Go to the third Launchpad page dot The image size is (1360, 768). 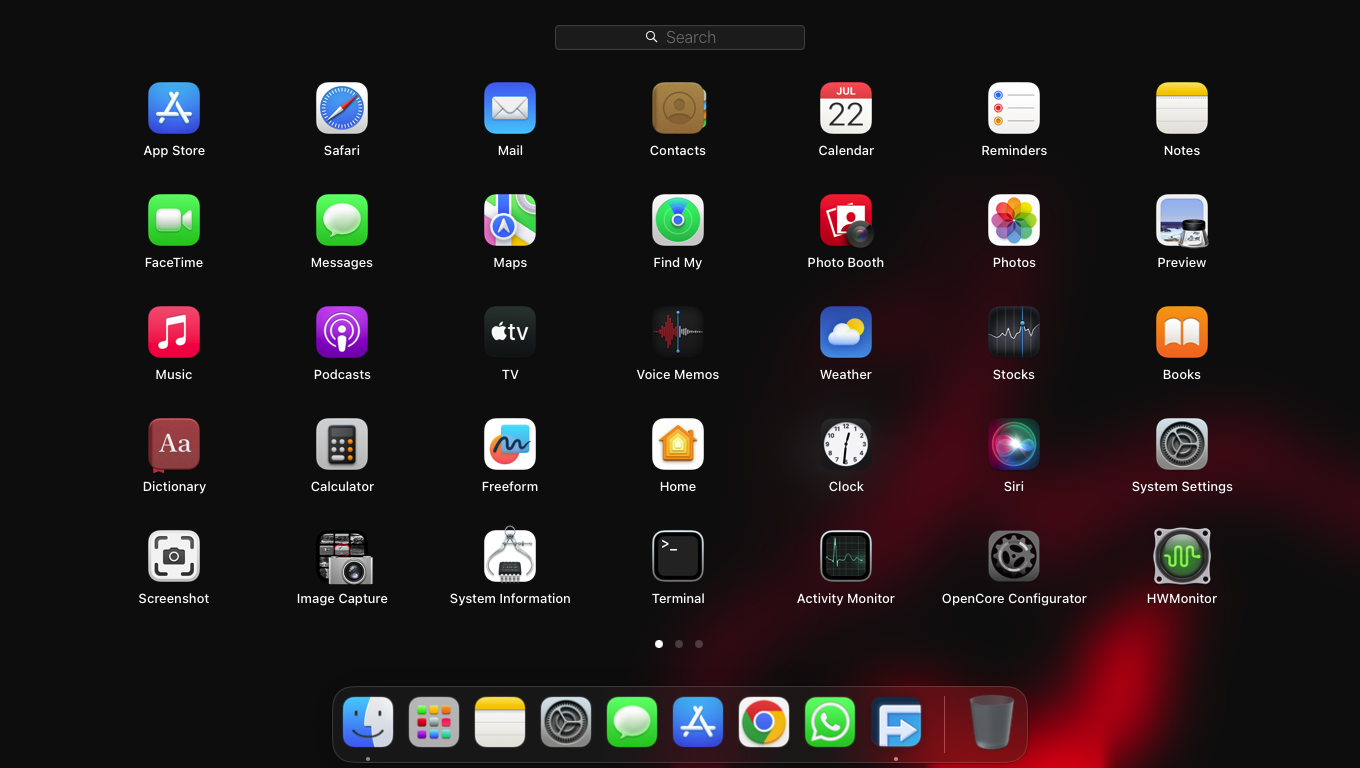point(699,644)
